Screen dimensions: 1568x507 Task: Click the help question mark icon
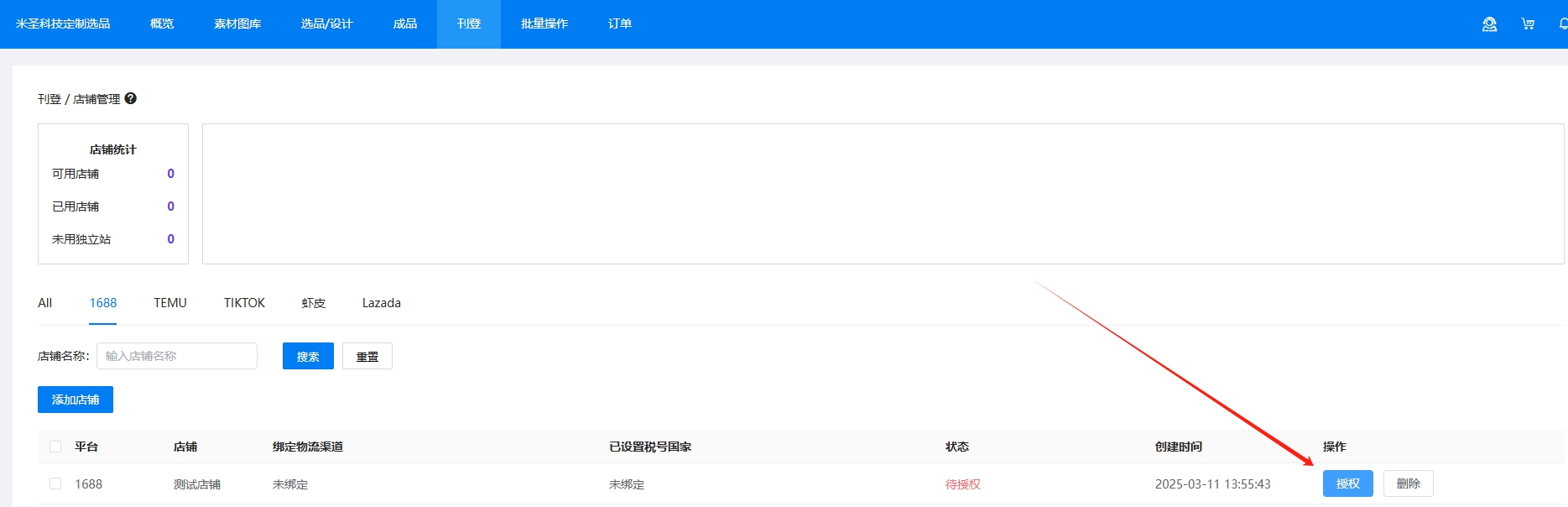point(131,98)
